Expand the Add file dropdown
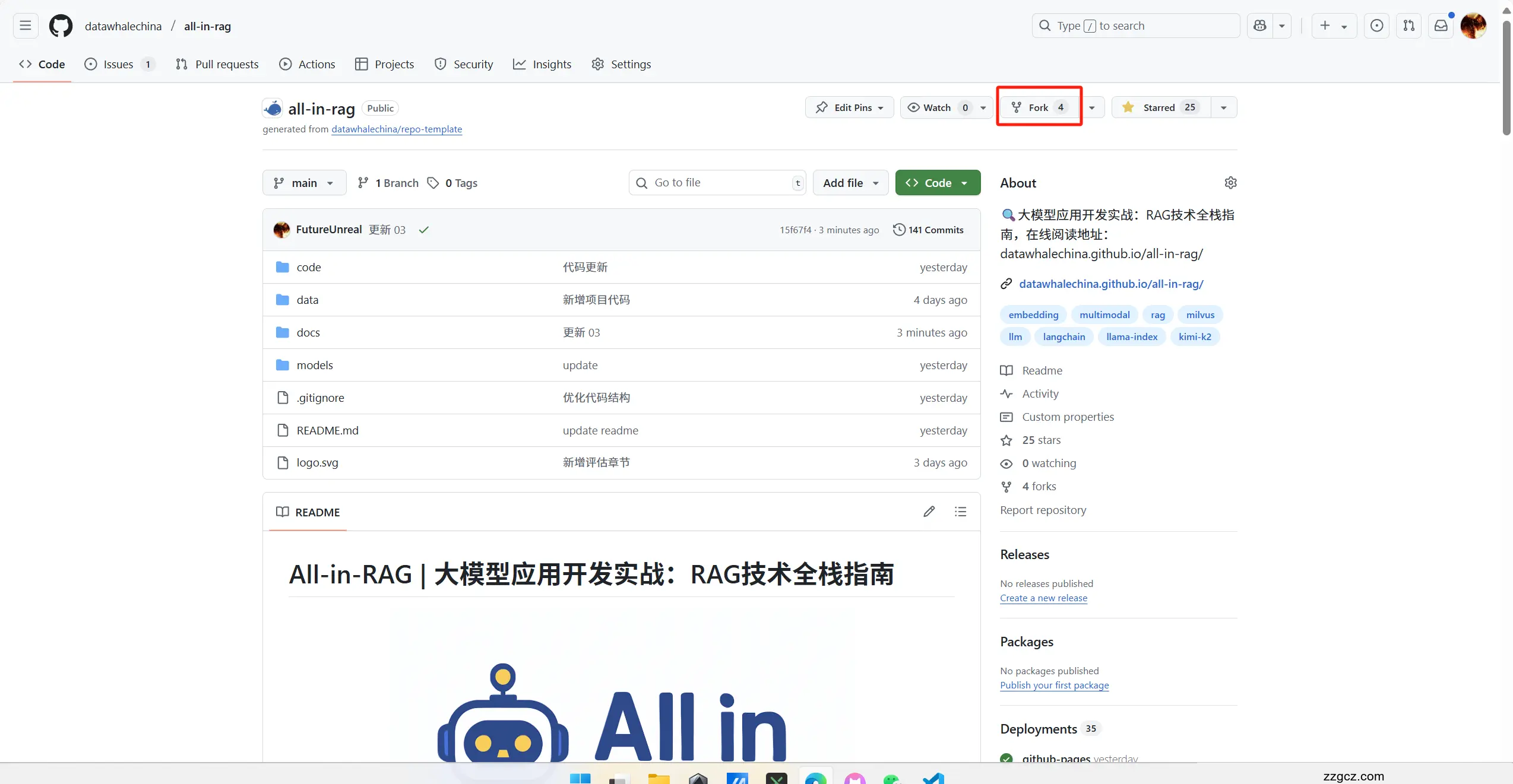Screen dimensions: 1513x784 (x=850, y=182)
